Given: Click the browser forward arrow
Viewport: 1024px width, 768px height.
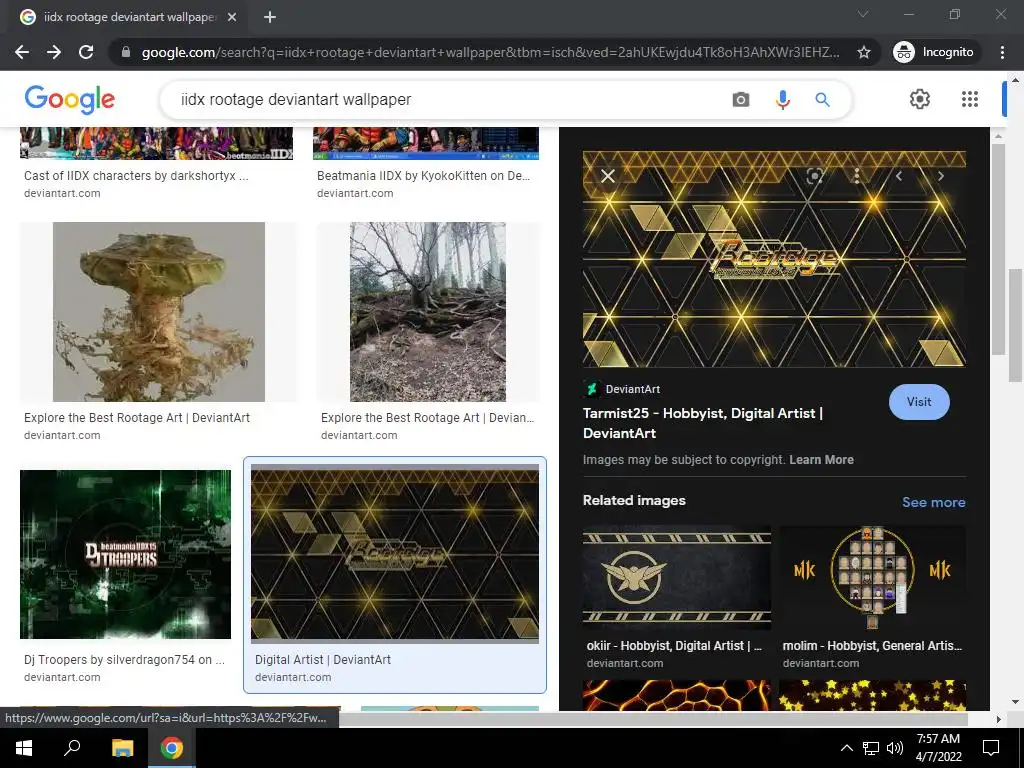Looking at the screenshot, I should point(54,52).
